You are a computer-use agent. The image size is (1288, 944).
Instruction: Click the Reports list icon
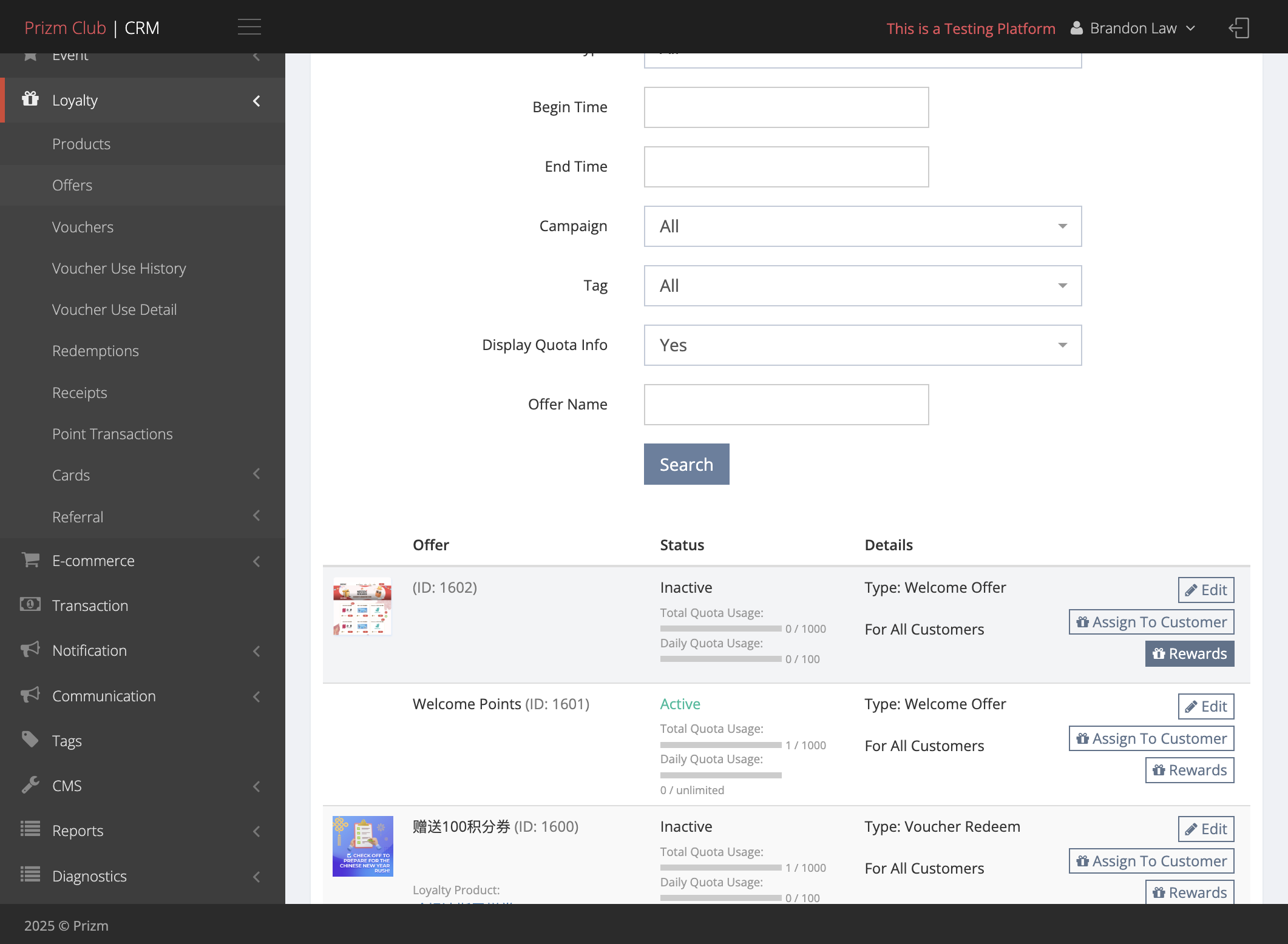tap(30, 829)
